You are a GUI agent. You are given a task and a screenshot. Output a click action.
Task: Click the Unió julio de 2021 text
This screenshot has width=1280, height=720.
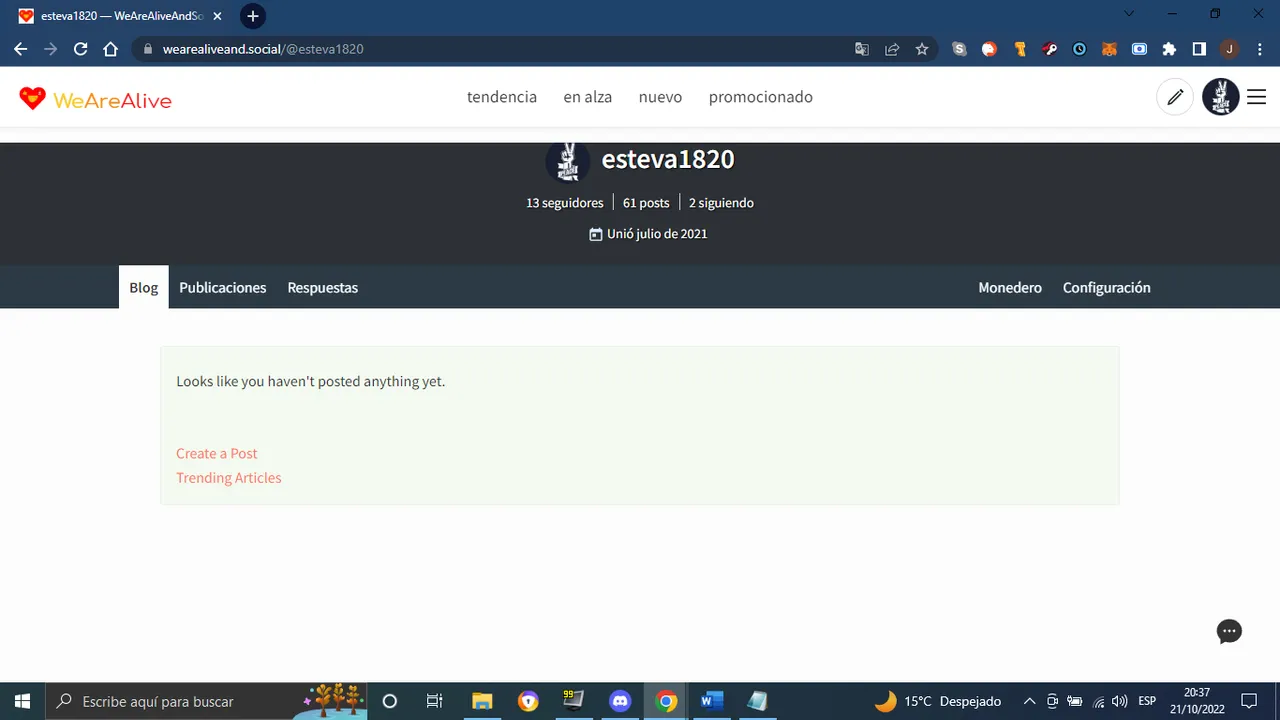point(657,234)
